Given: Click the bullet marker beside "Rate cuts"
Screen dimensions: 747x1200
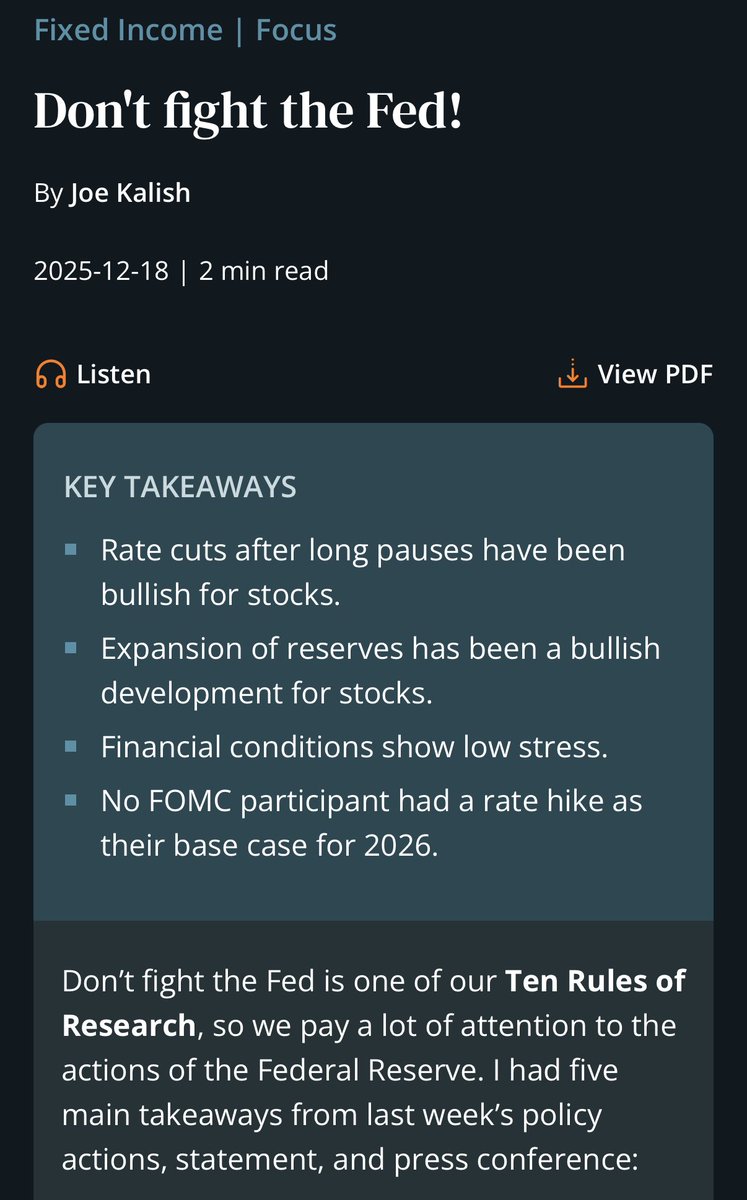Looking at the screenshot, I should coord(70,550).
